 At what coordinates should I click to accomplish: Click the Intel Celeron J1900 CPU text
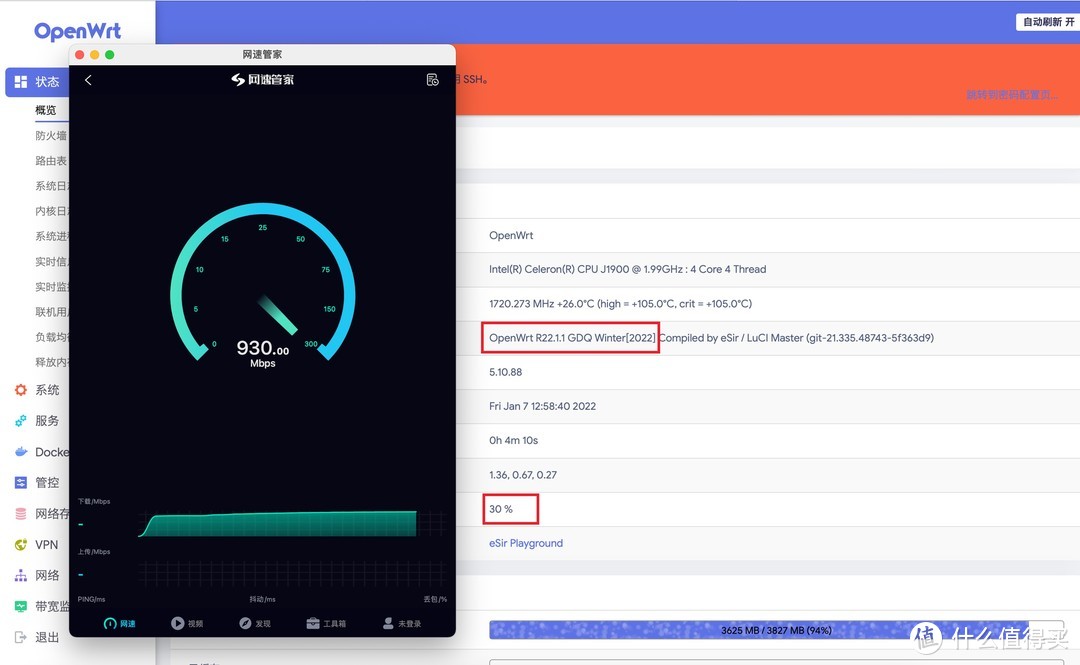[627, 269]
